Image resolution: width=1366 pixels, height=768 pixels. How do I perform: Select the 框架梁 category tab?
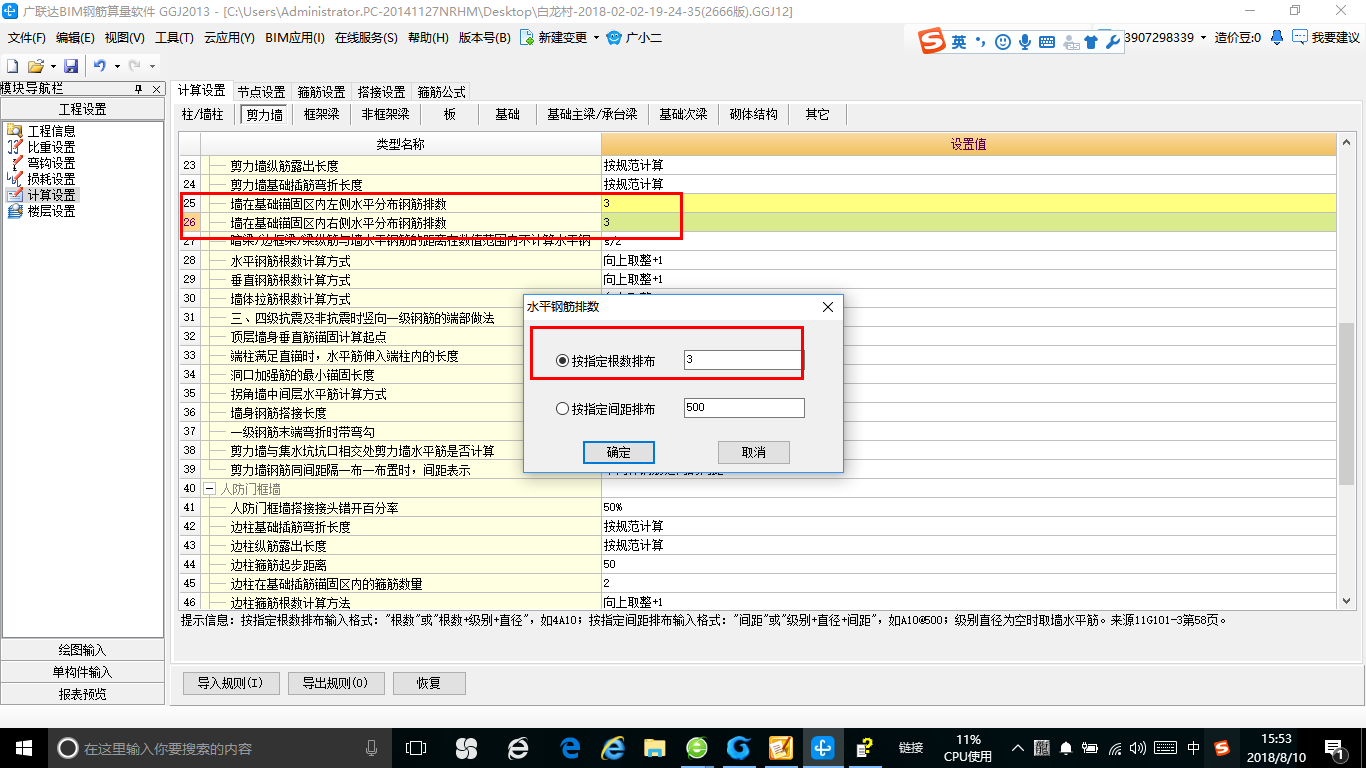click(322, 115)
